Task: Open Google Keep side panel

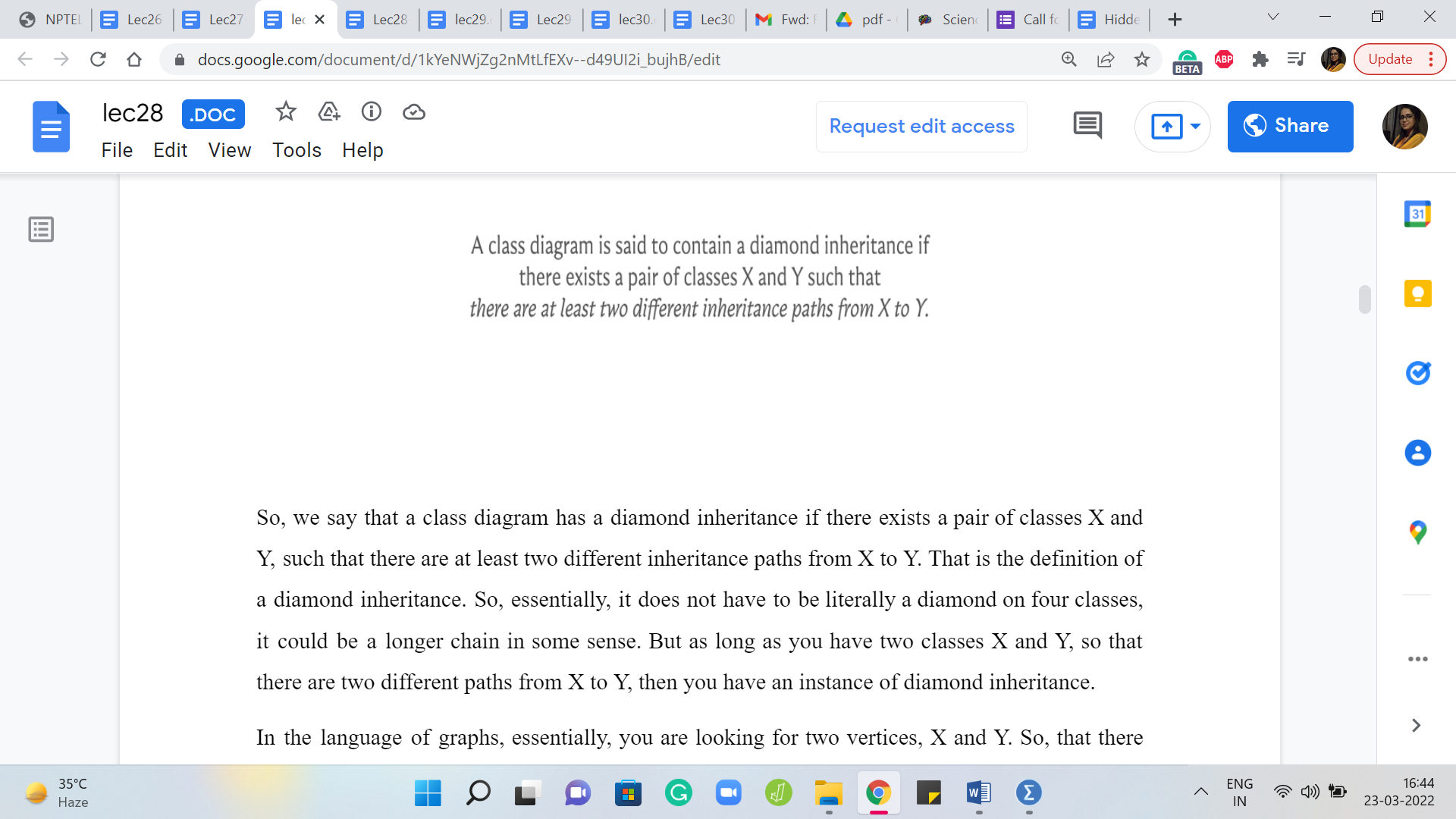Action: pos(1417,293)
